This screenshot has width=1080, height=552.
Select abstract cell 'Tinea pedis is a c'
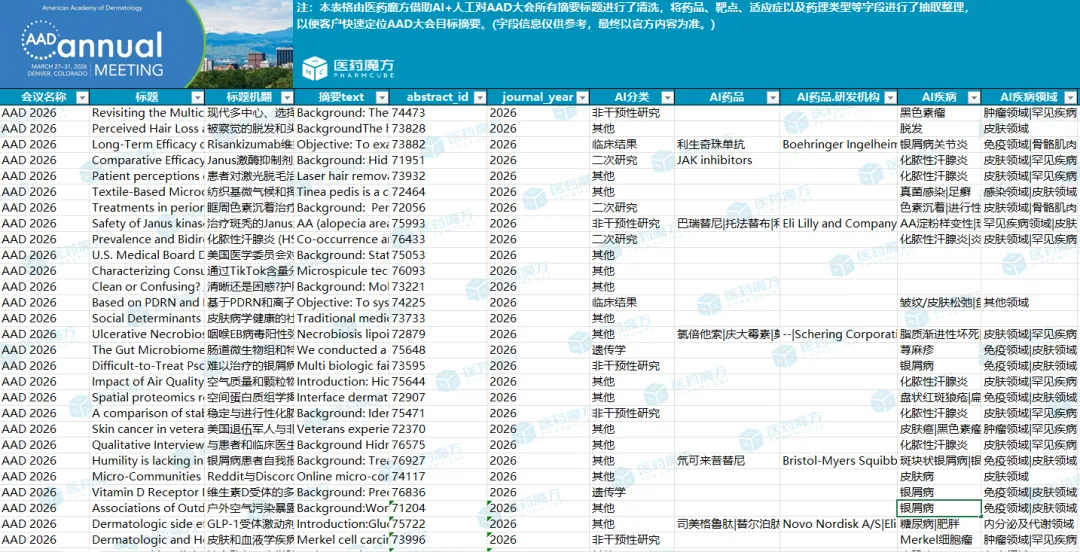click(x=342, y=192)
